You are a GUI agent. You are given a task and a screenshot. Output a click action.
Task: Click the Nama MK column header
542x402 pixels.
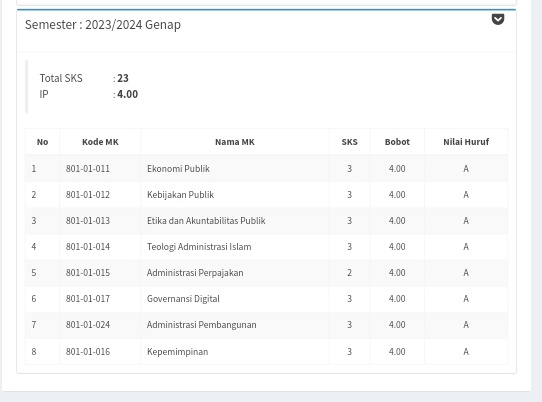tap(235, 142)
